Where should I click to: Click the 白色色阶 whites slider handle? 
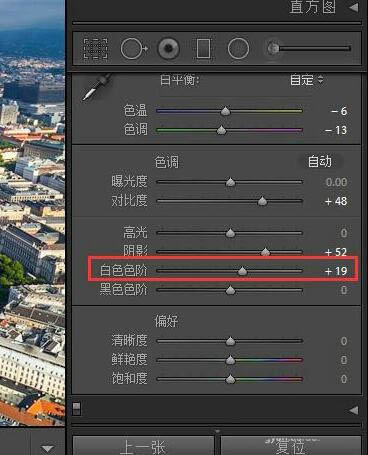pos(242,271)
